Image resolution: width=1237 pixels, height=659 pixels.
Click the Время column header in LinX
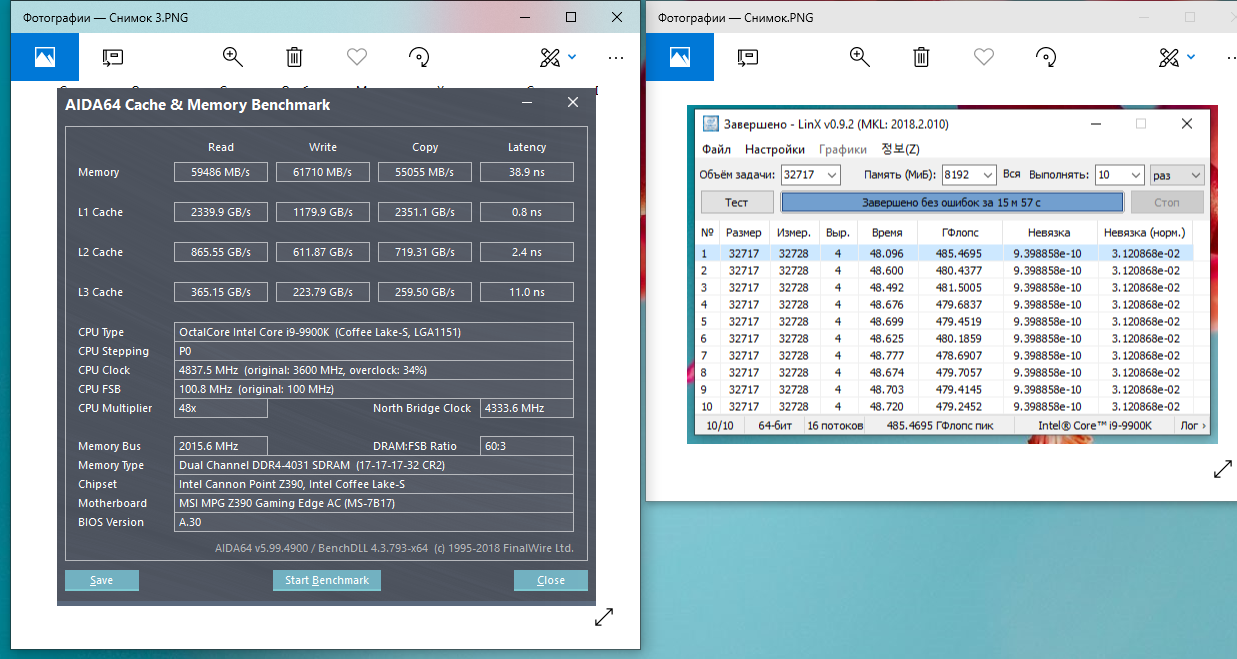[886, 232]
